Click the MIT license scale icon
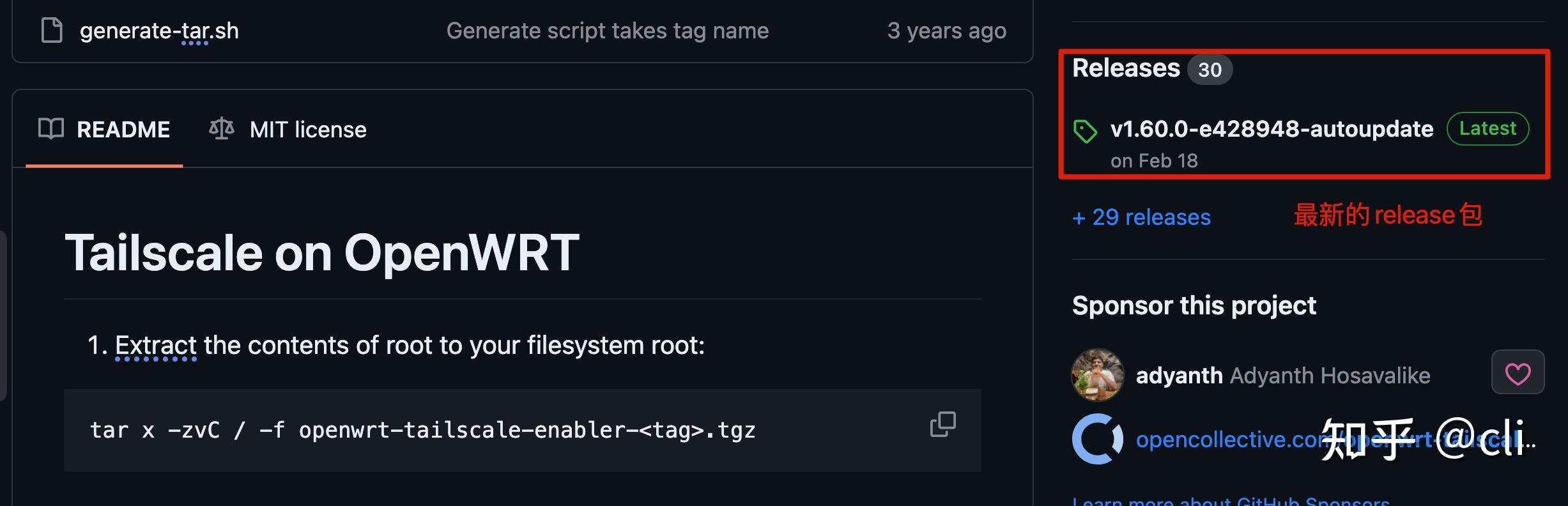This screenshot has width=1568, height=506. coord(222,129)
